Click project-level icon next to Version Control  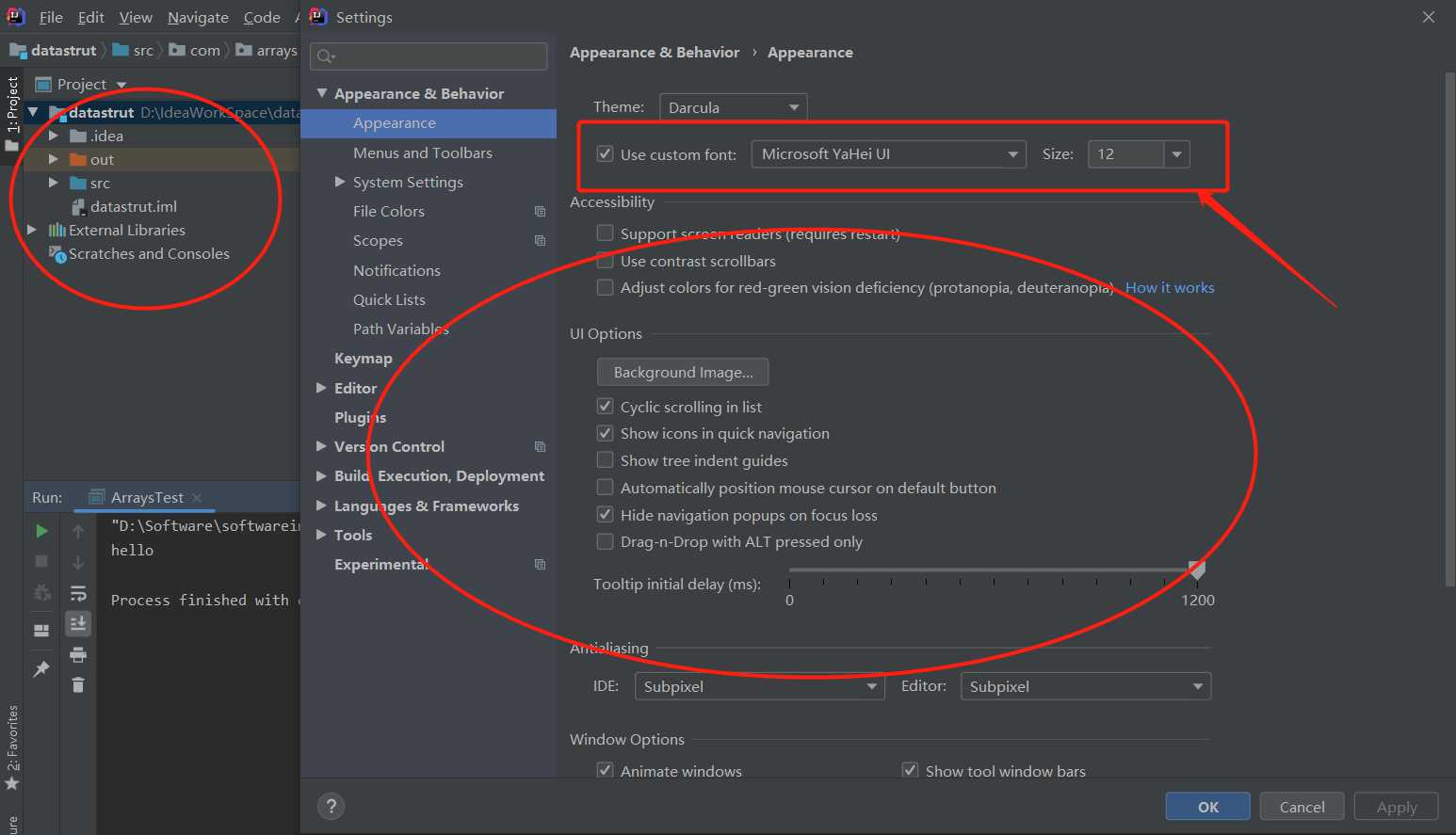[540, 447]
